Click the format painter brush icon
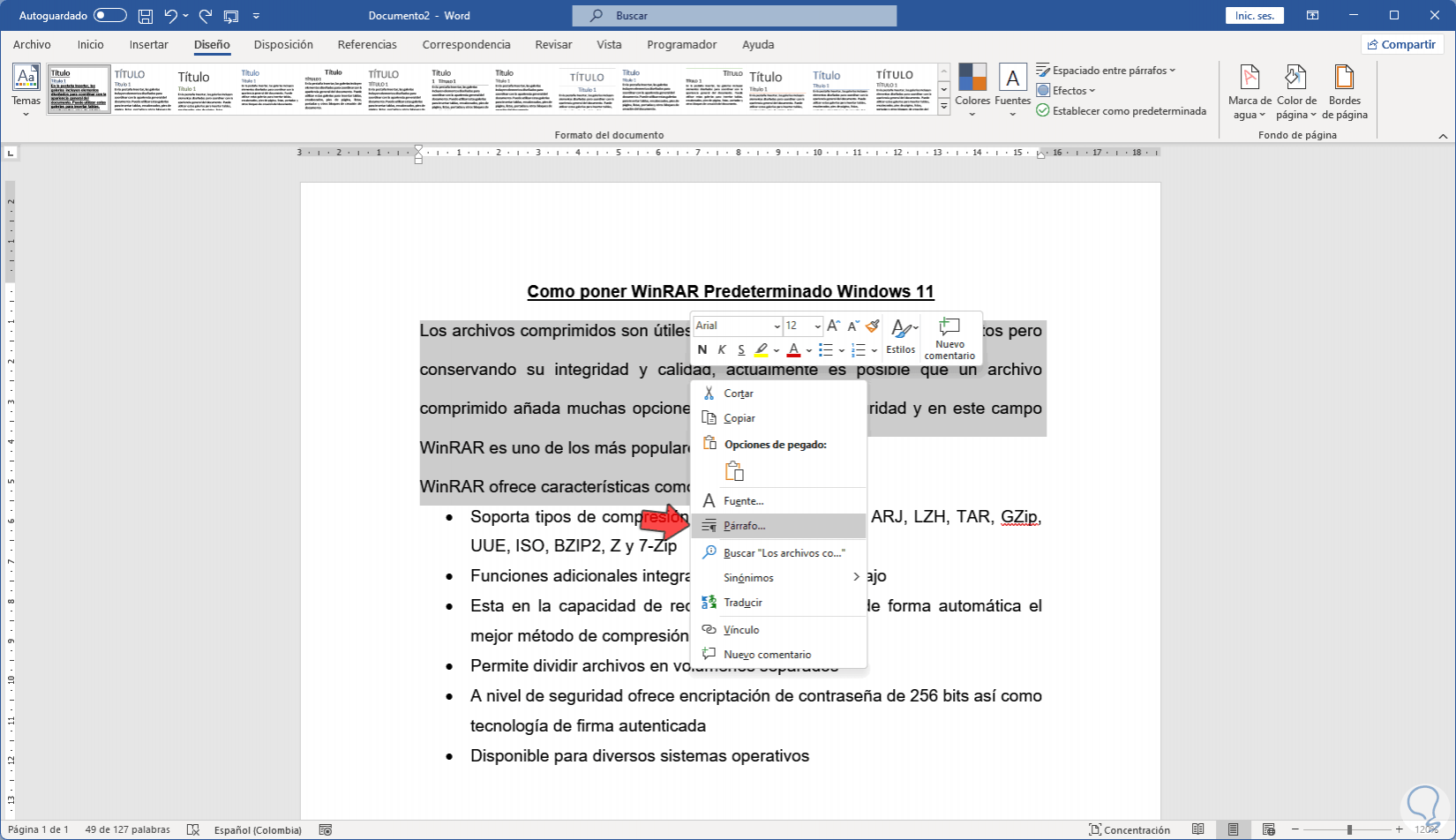The height and width of the screenshot is (840, 1456). coord(873,326)
